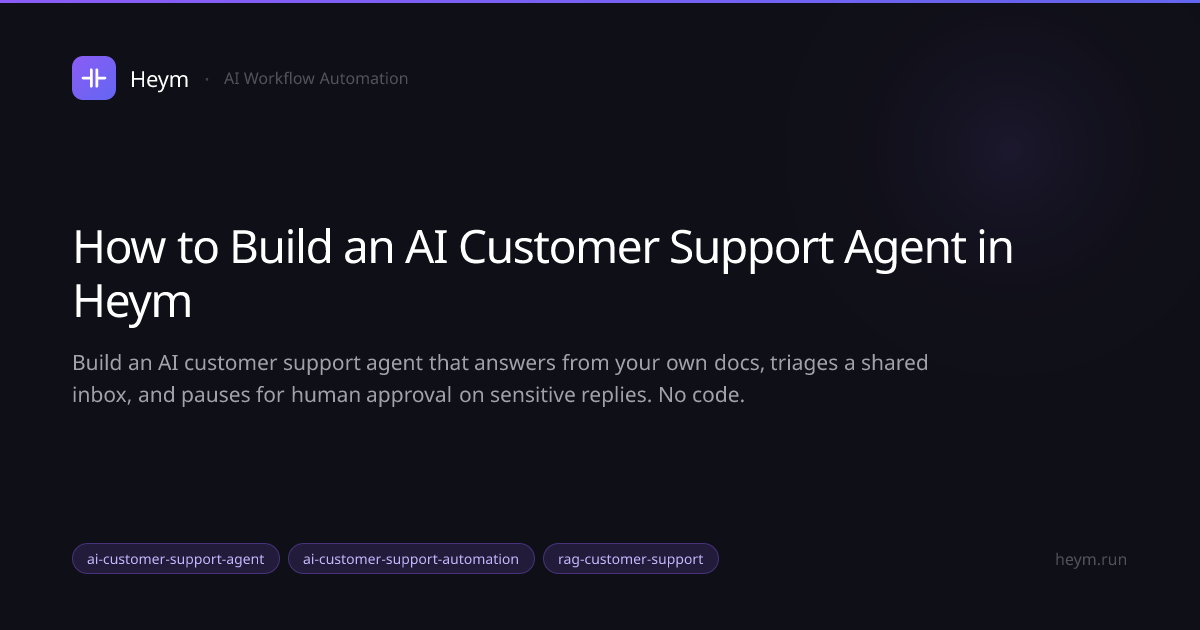Click the AI Workflow Automation tagline

pos(316,78)
